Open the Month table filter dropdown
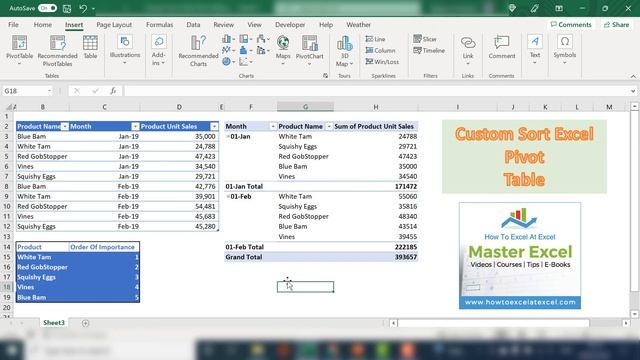Image resolution: width=640 pixels, height=360 pixels. coord(135,127)
